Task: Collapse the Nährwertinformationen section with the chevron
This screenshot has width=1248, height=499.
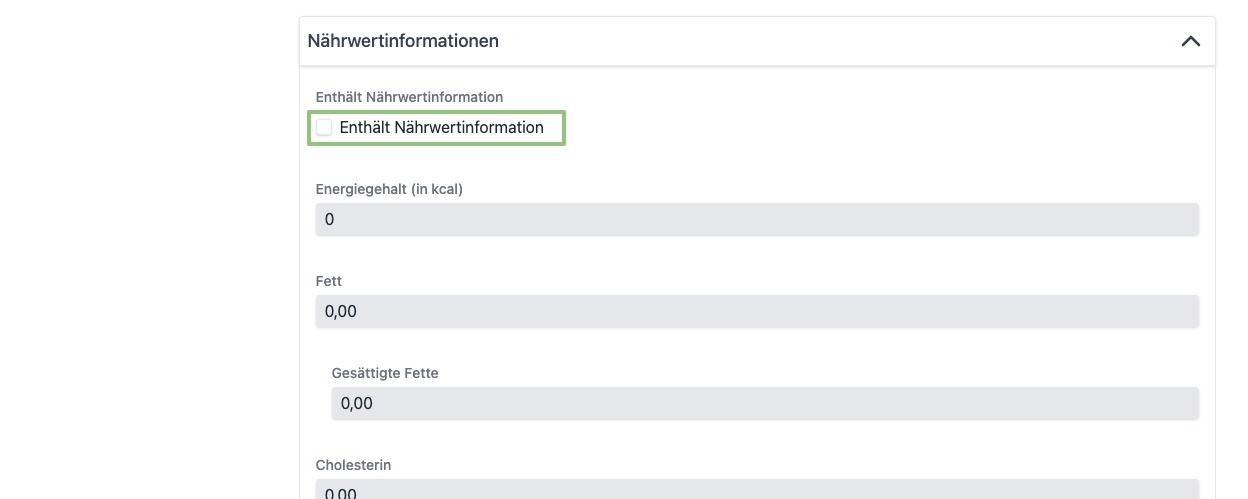Action: point(1190,42)
